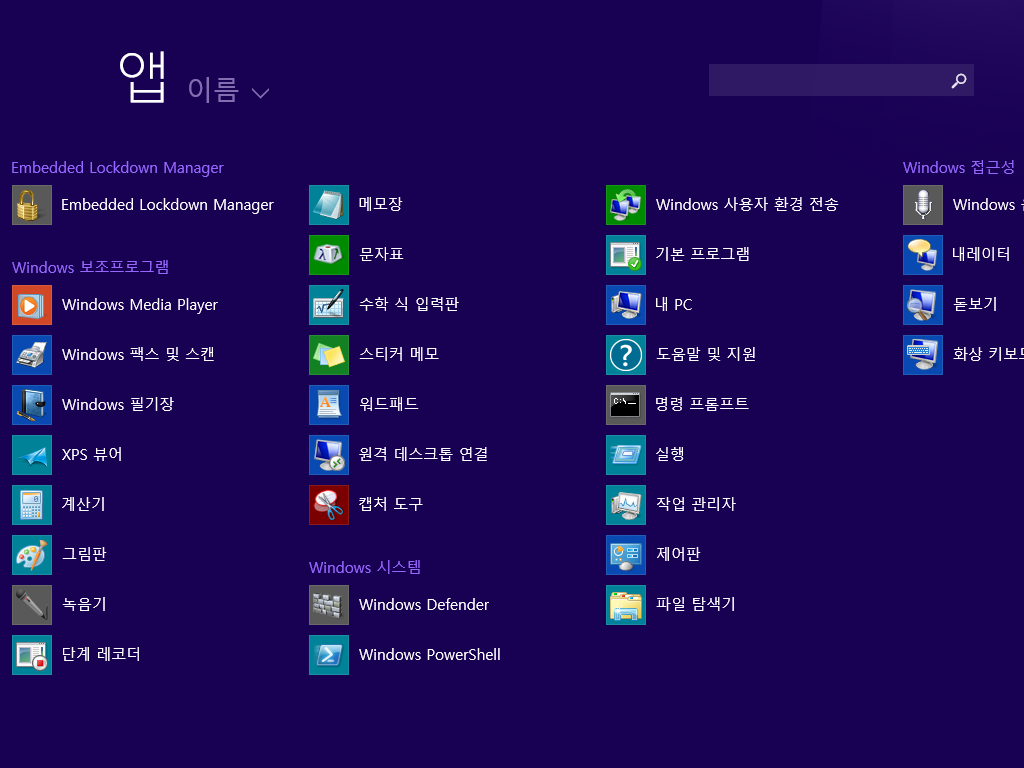Open 계산기 calculator icon
Screen dimensions: 1024x768
[x=32, y=505]
